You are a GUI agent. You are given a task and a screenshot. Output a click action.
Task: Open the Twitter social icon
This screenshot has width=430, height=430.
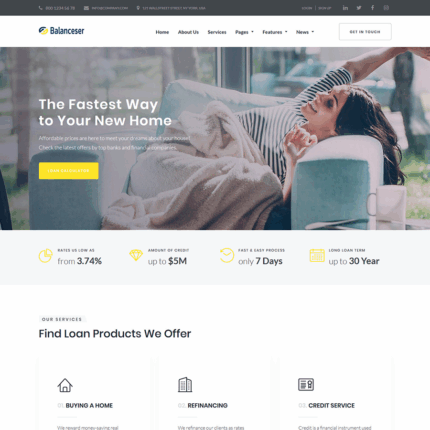tap(359, 8)
